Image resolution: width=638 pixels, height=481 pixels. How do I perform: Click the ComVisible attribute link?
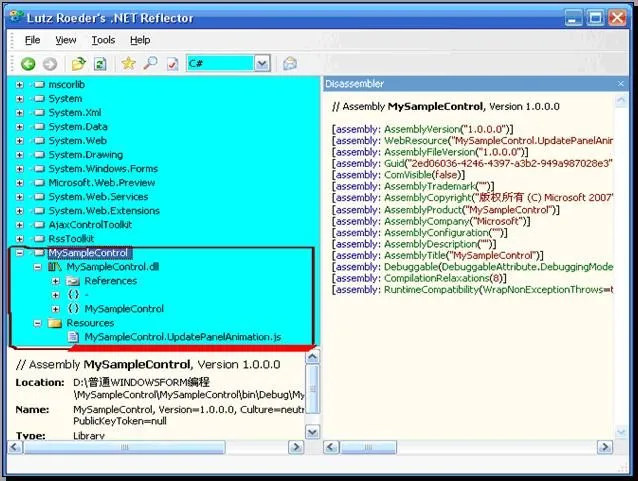408,175
